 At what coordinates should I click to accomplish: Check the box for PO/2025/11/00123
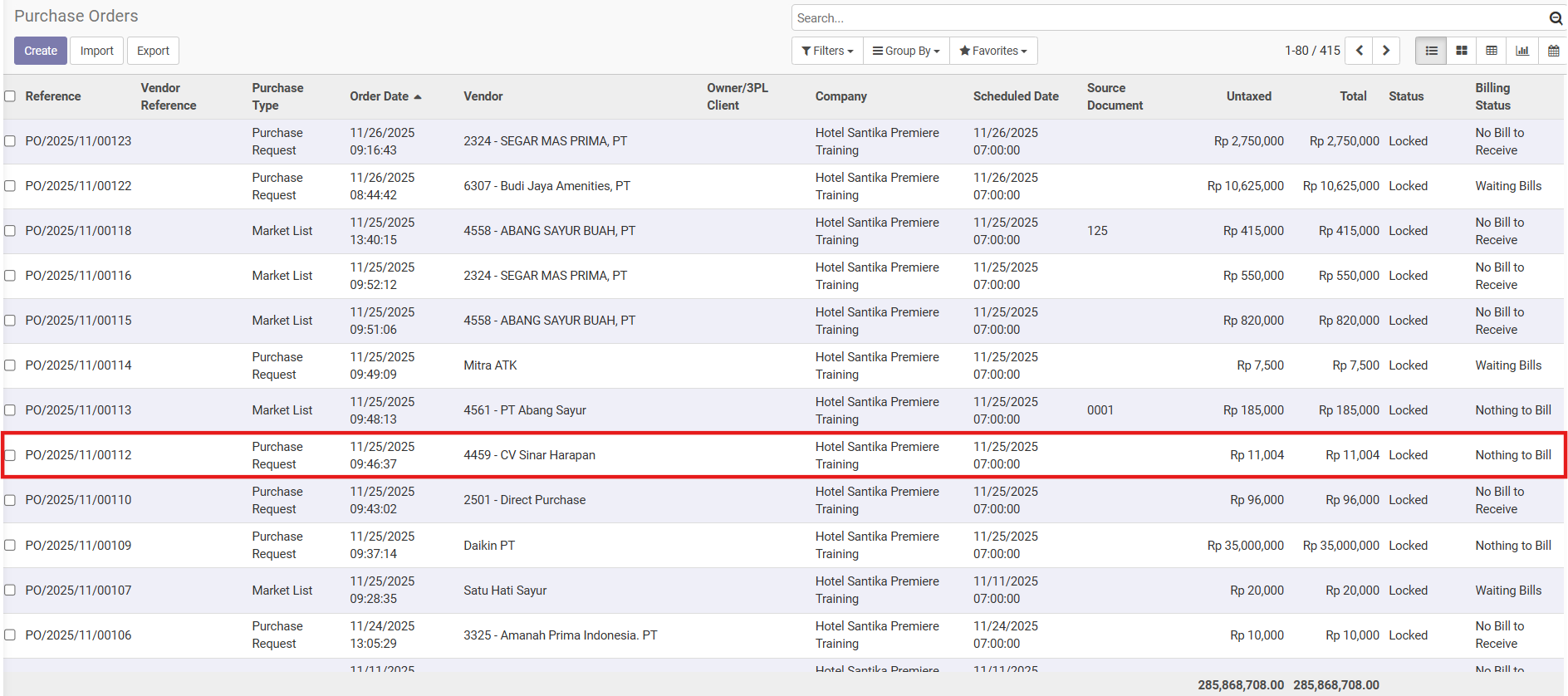pyautogui.click(x=10, y=141)
